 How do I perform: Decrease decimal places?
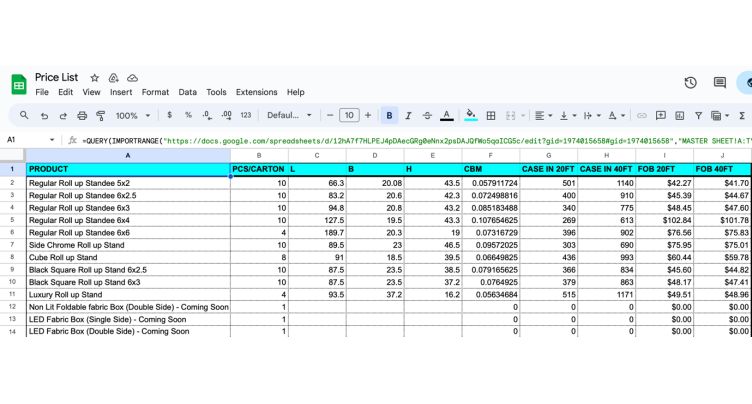(207, 115)
